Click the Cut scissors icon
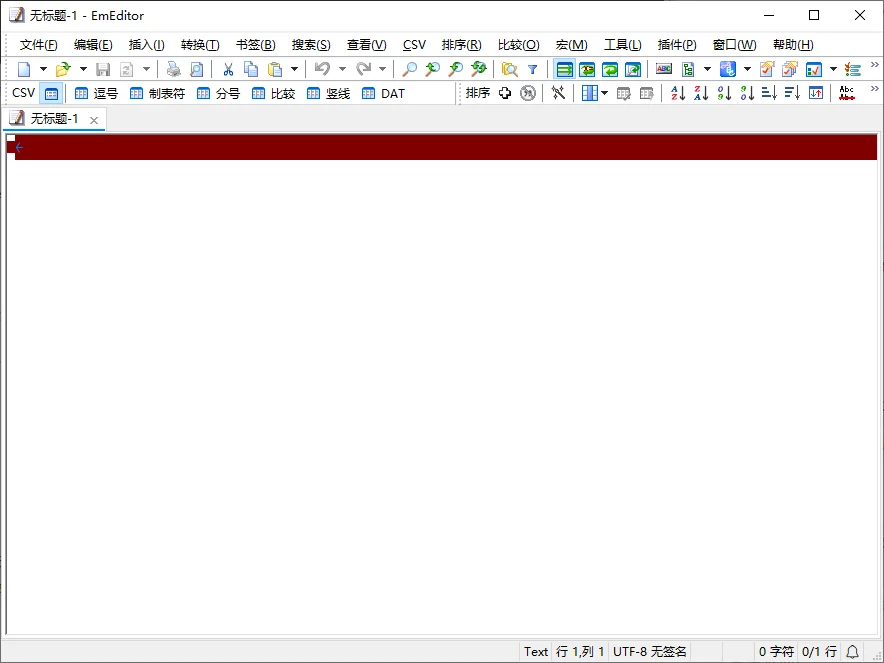 point(228,69)
